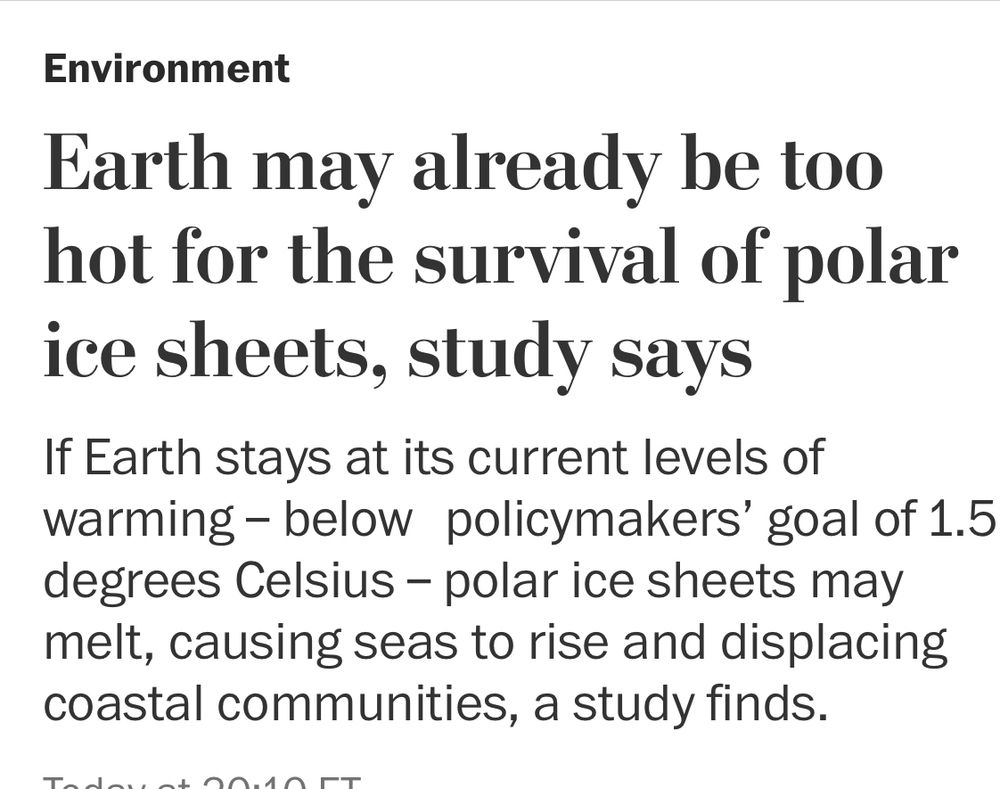Click the word "Earth" starting the headline
The image size is (1000, 789).
coord(137,163)
